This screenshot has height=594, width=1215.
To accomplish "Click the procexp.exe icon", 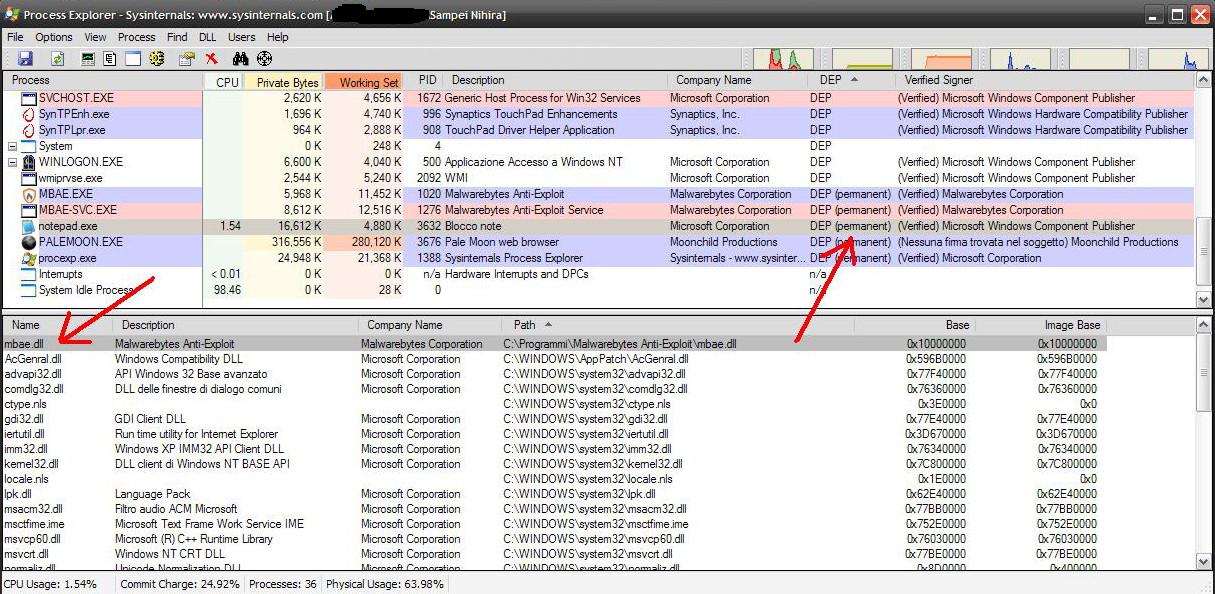I will point(29,258).
